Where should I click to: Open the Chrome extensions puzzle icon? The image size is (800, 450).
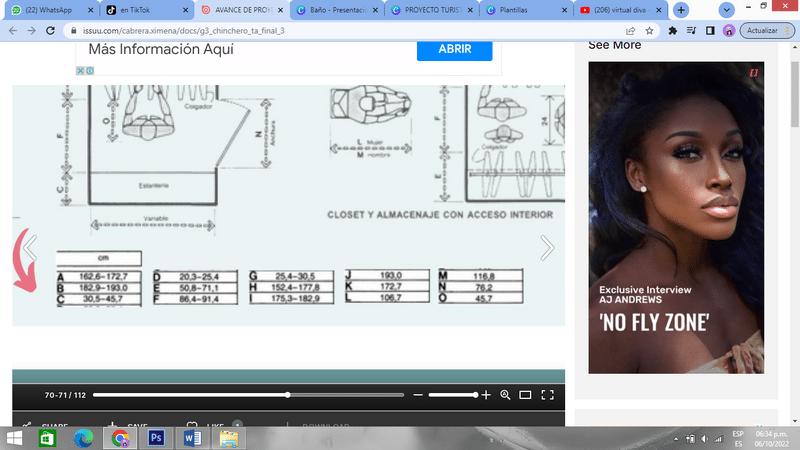point(672,31)
